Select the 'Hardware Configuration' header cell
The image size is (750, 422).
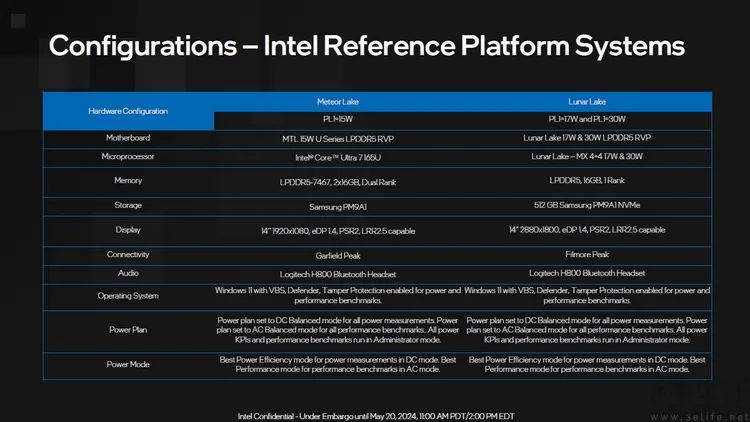[x=128, y=111]
